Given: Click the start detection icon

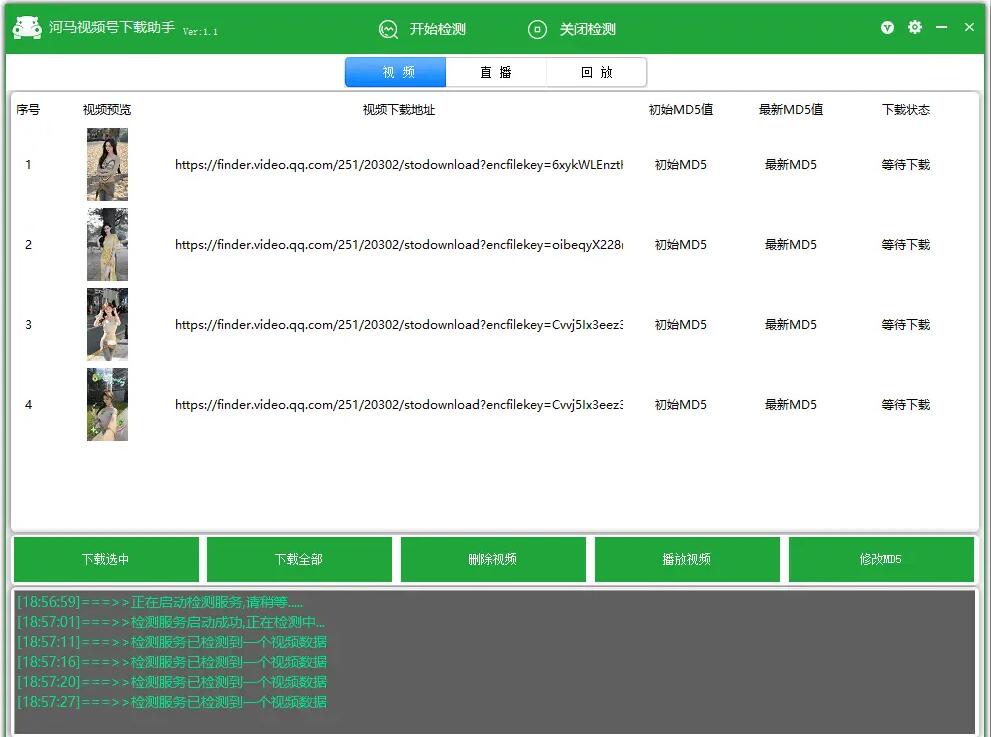Looking at the screenshot, I should [x=388, y=29].
